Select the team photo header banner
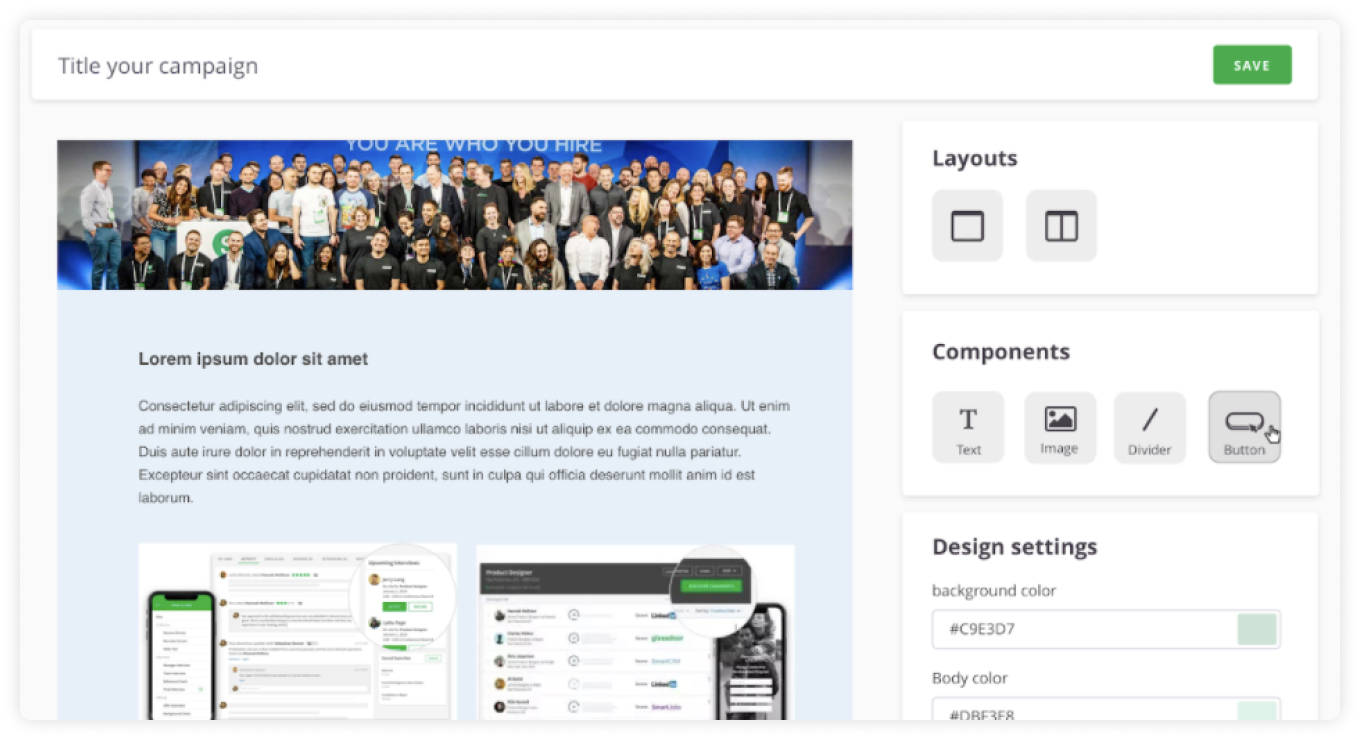The height and width of the screenshot is (740, 1360). 454,215
